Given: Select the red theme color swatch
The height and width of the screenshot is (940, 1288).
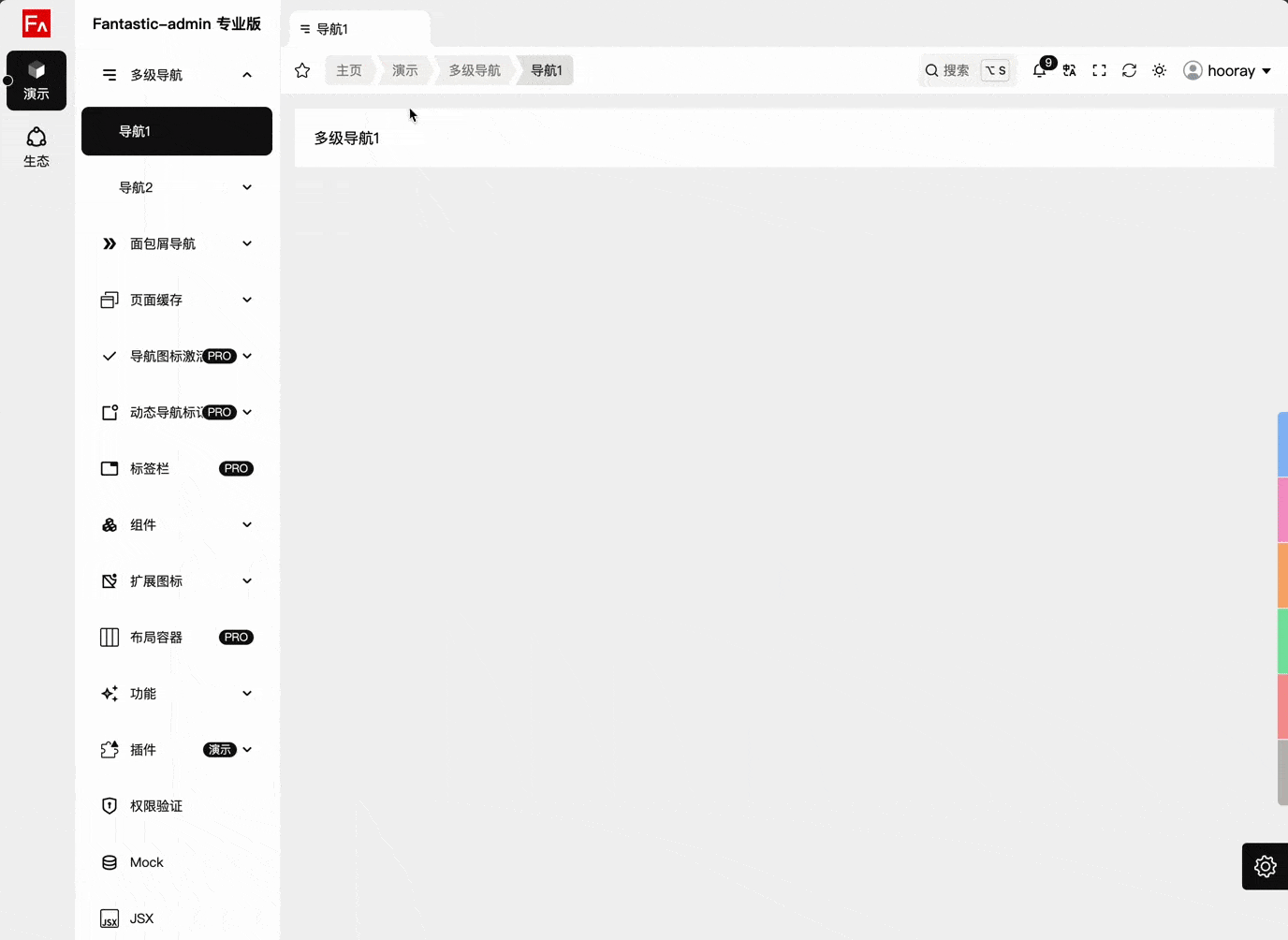Looking at the screenshot, I should tap(1282, 707).
